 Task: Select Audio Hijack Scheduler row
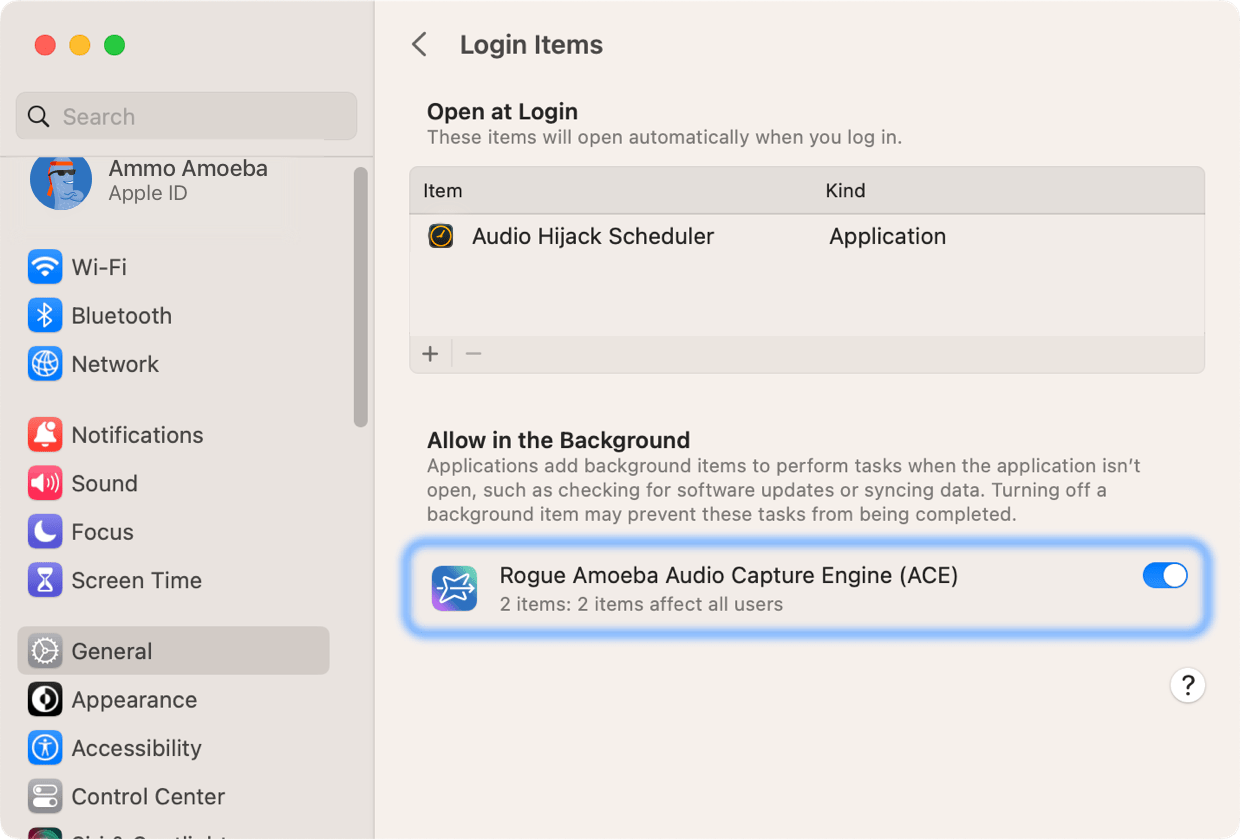[x=593, y=237]
